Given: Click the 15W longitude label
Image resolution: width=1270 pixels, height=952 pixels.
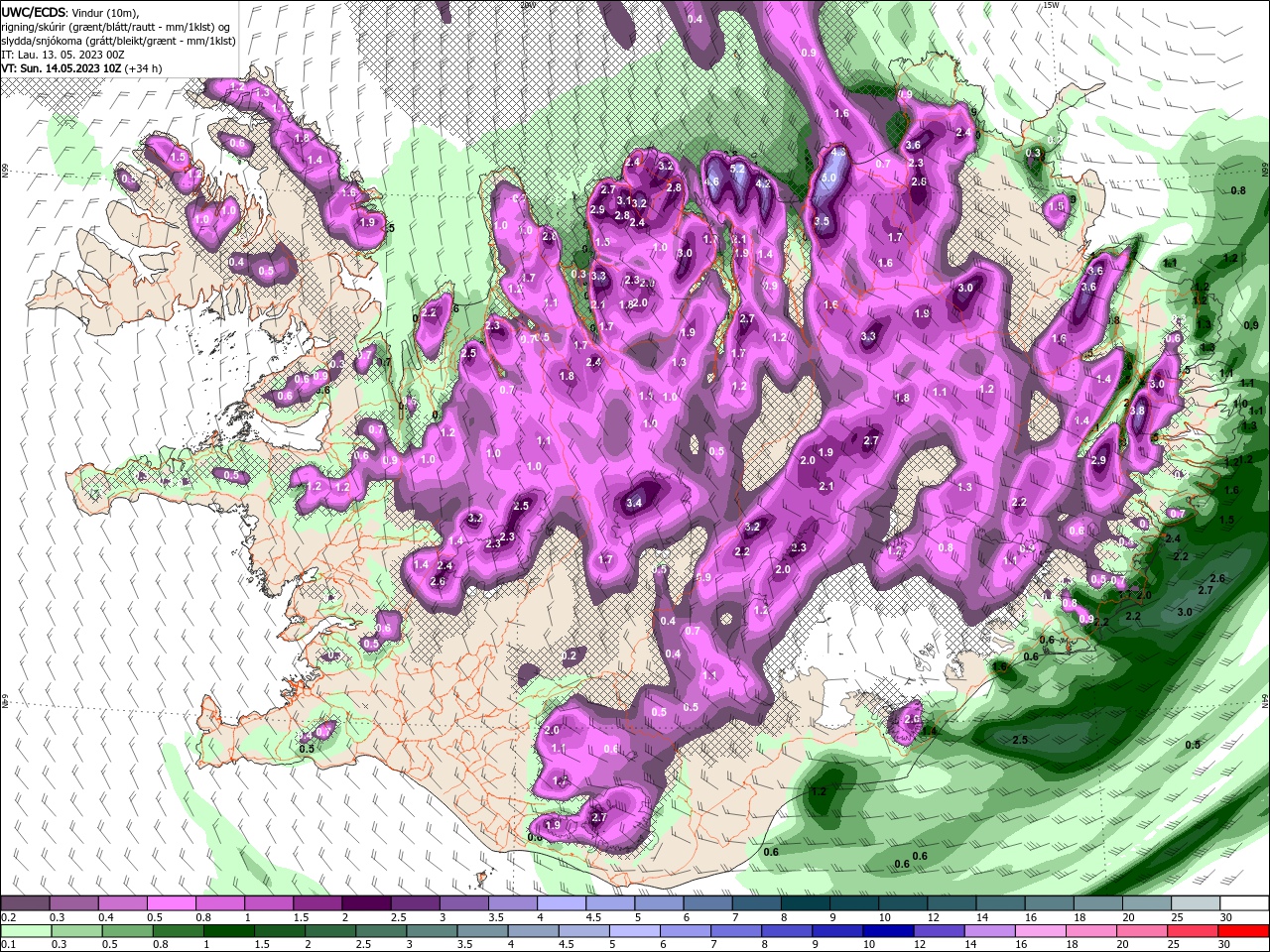Looking at the screenshot, I should click(x=1051, y=5).
